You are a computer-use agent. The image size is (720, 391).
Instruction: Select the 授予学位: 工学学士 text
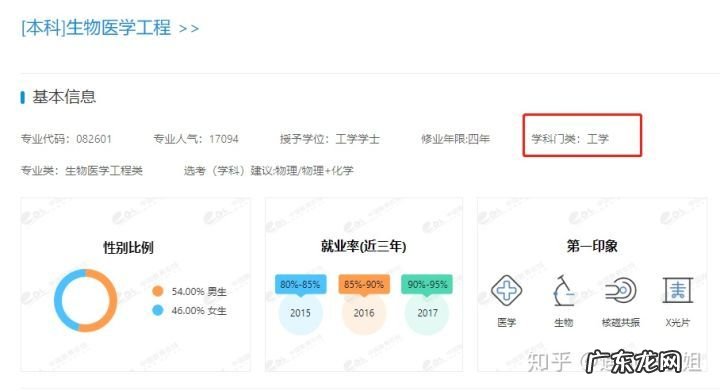coord(330,139)
